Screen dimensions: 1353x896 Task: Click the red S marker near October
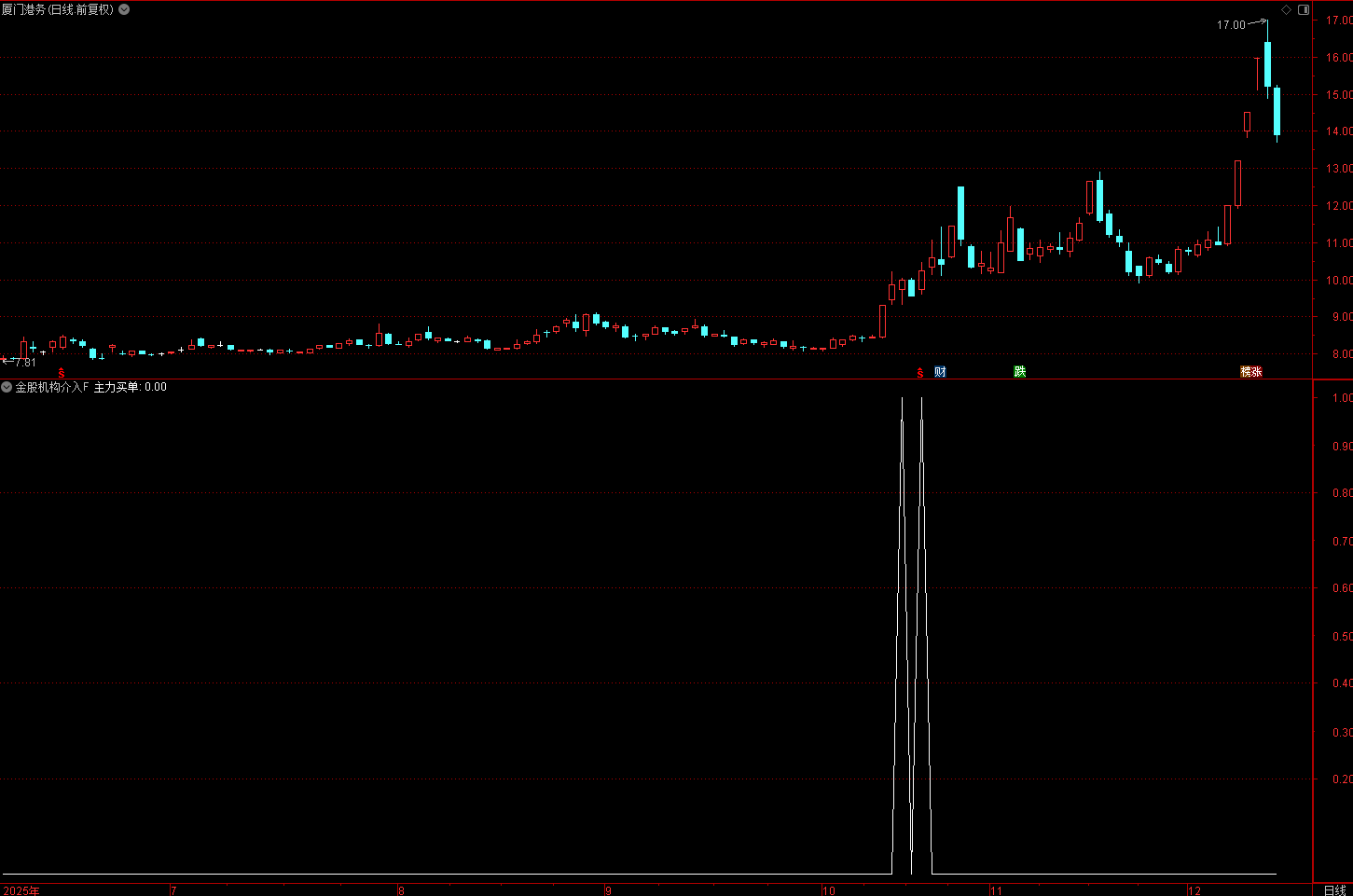tap(920, 373)
